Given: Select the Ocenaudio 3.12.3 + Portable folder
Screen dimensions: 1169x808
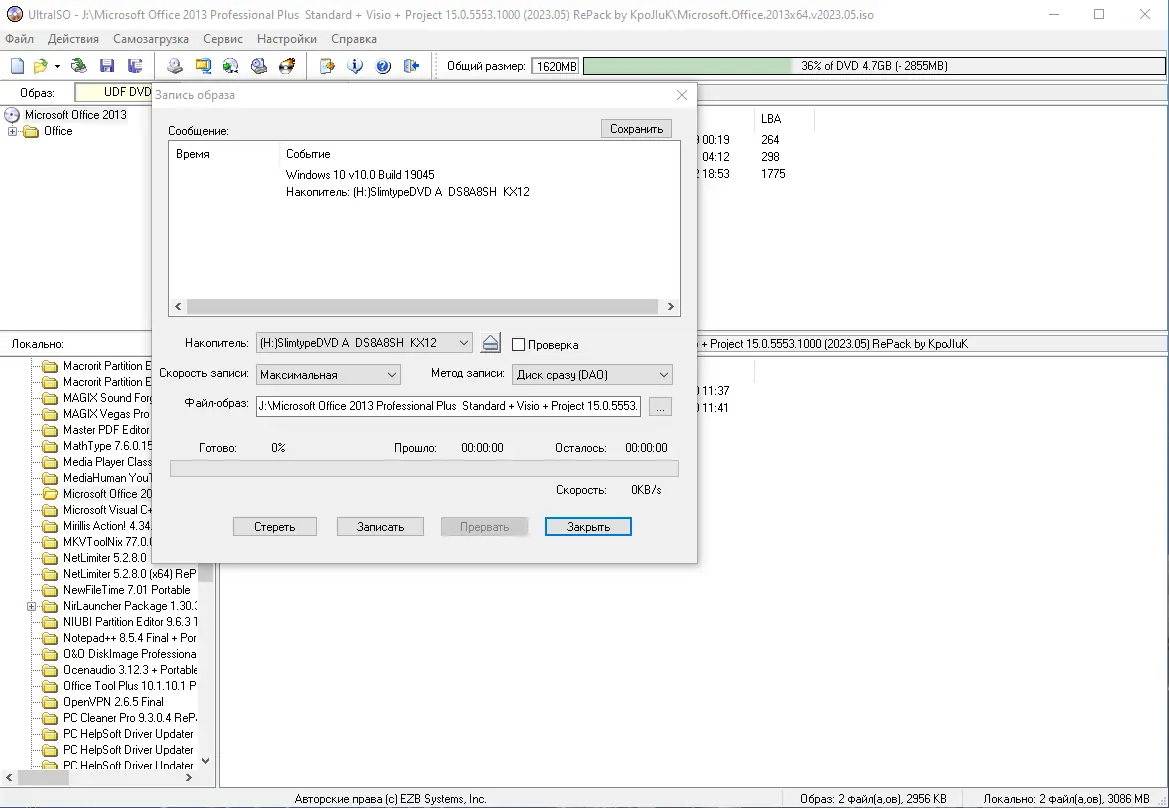Looking at the screenshot, I should point(130,670).
